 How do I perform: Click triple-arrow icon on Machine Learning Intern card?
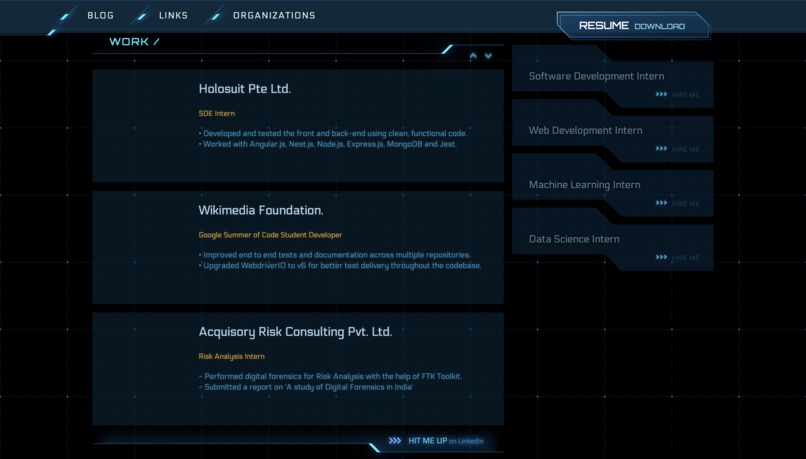tap(662, 203)
